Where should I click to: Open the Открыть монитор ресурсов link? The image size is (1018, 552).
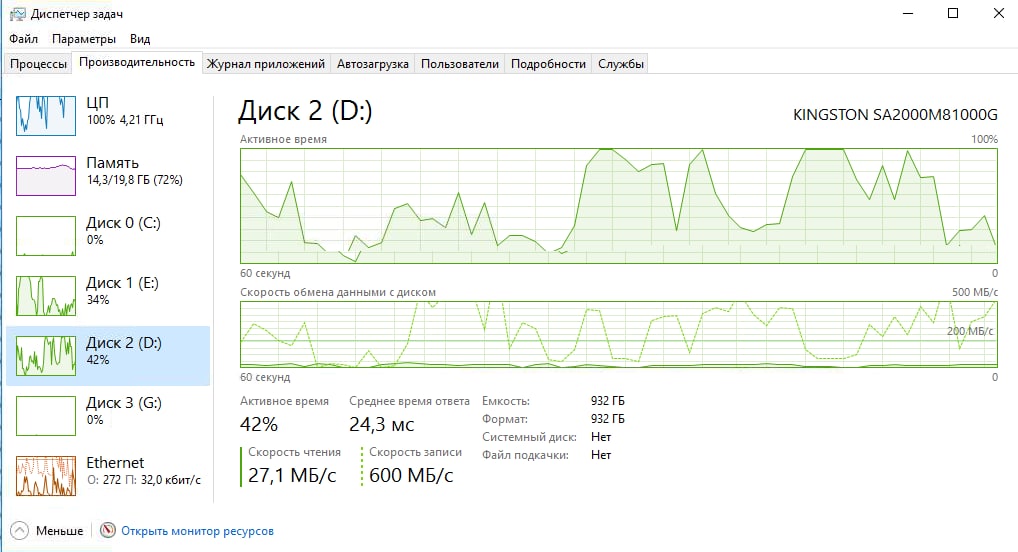pos(197,531)
